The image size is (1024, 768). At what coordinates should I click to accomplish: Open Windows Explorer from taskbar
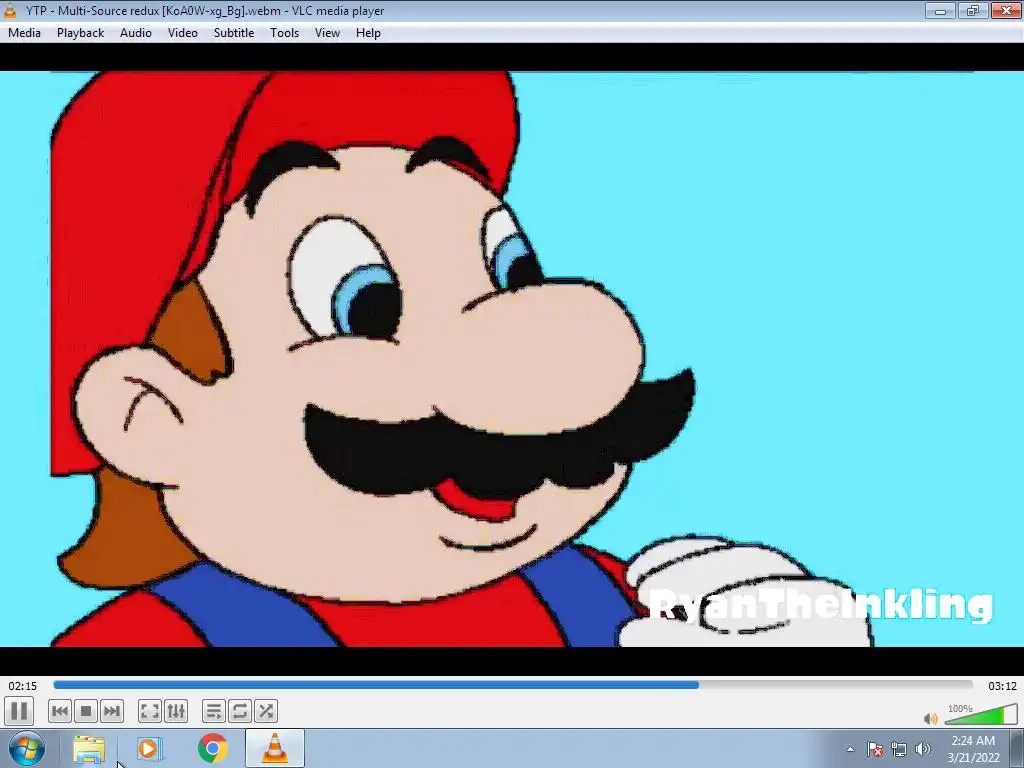[89, 749]
